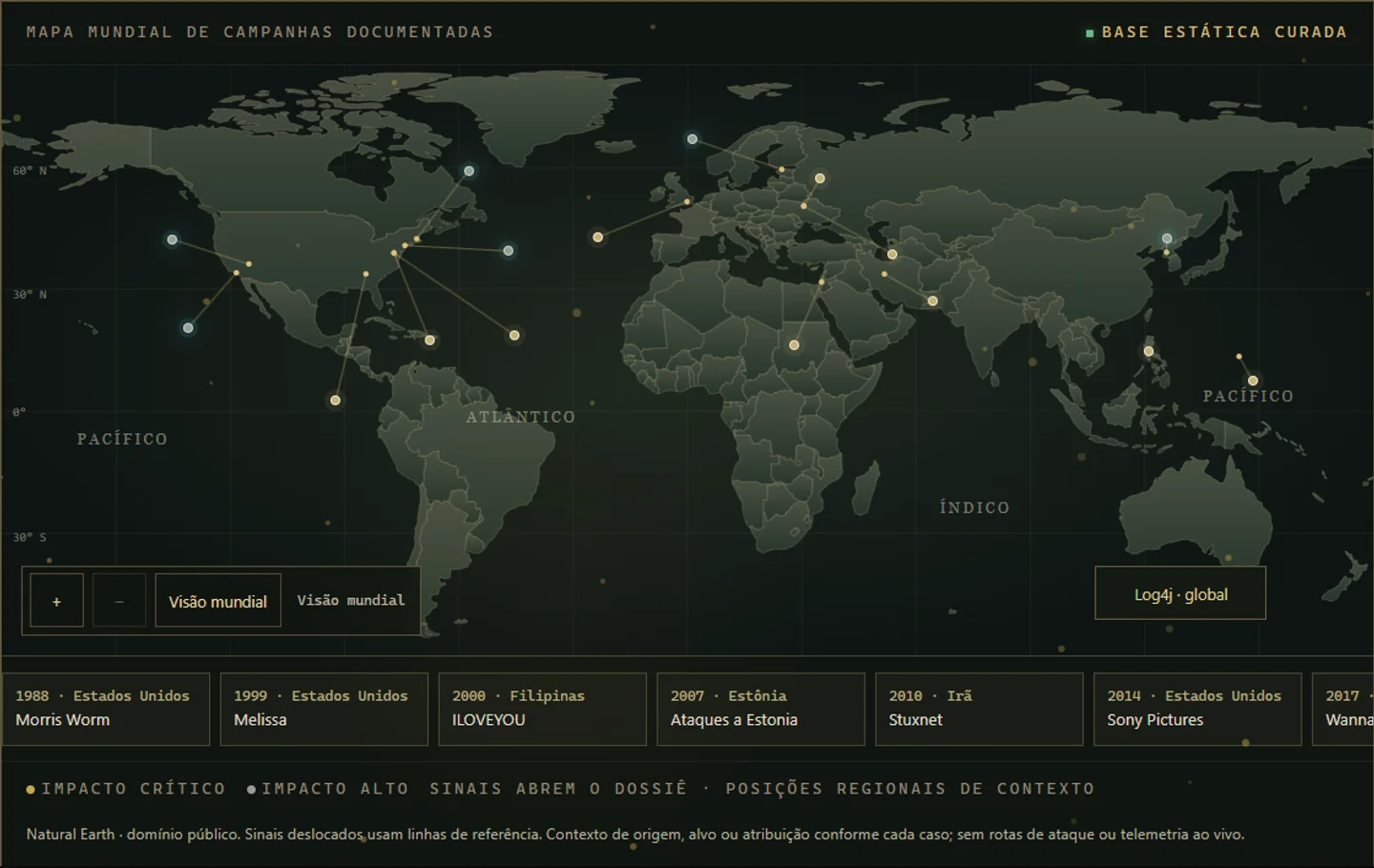The image size is (1374, 868).
Task: Open the 2007 Ataques a Estonia card
Action: 760,709
